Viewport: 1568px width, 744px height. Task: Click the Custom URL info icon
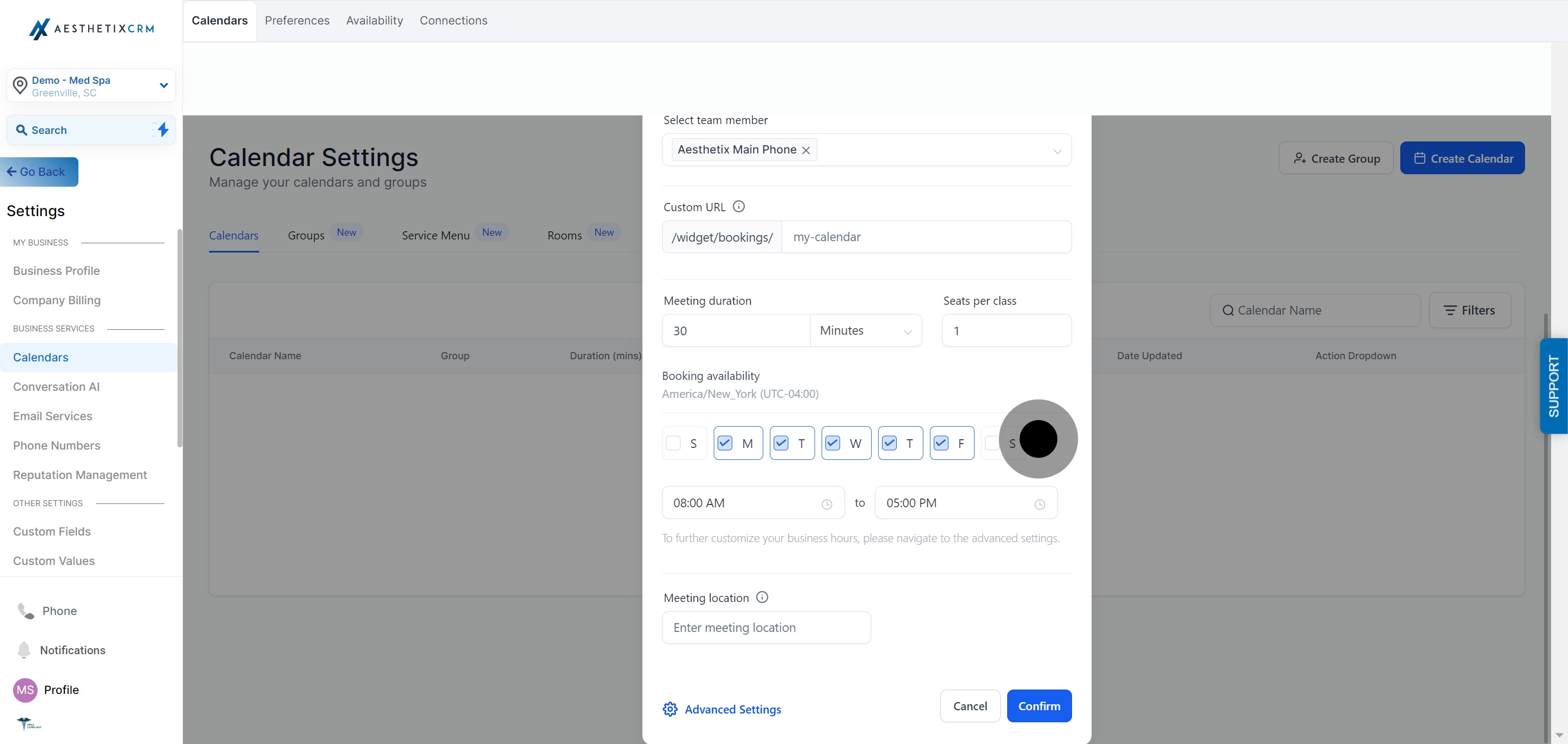pyautogui.click(x=738, y=206)
